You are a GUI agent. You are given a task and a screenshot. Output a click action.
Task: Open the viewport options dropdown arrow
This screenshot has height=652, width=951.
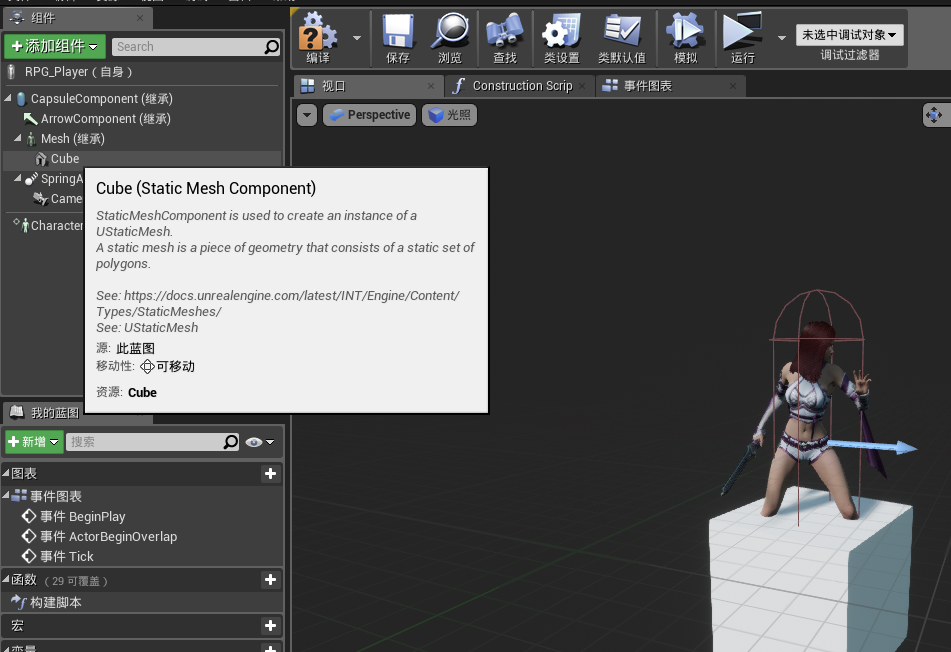[x=307, y=115]
